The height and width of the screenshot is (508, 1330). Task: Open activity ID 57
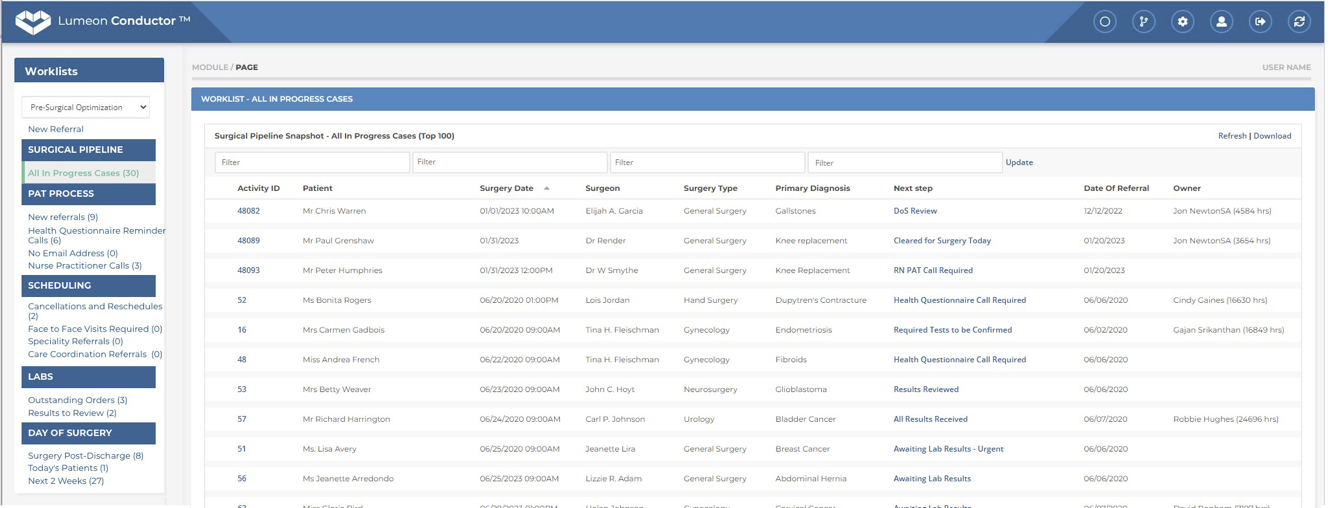click(243, 420)
